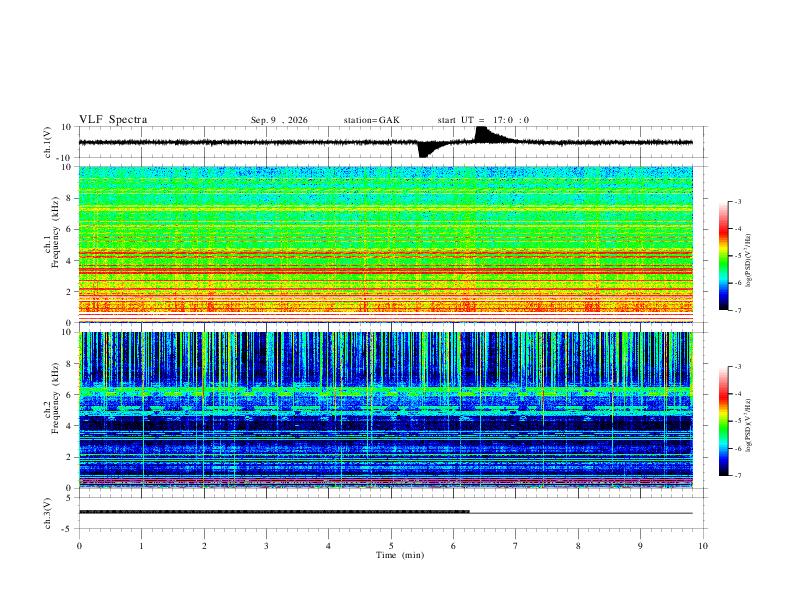Click the ch.1 spectrogram color scale bar
The height and width of the screenshot is (612, 792).
tap(723, 256)
